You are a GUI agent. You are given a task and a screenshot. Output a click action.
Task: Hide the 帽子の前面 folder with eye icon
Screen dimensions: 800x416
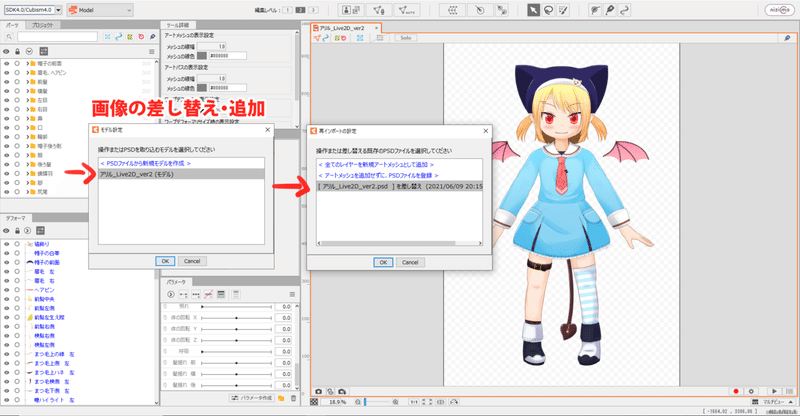click(7, 64)
